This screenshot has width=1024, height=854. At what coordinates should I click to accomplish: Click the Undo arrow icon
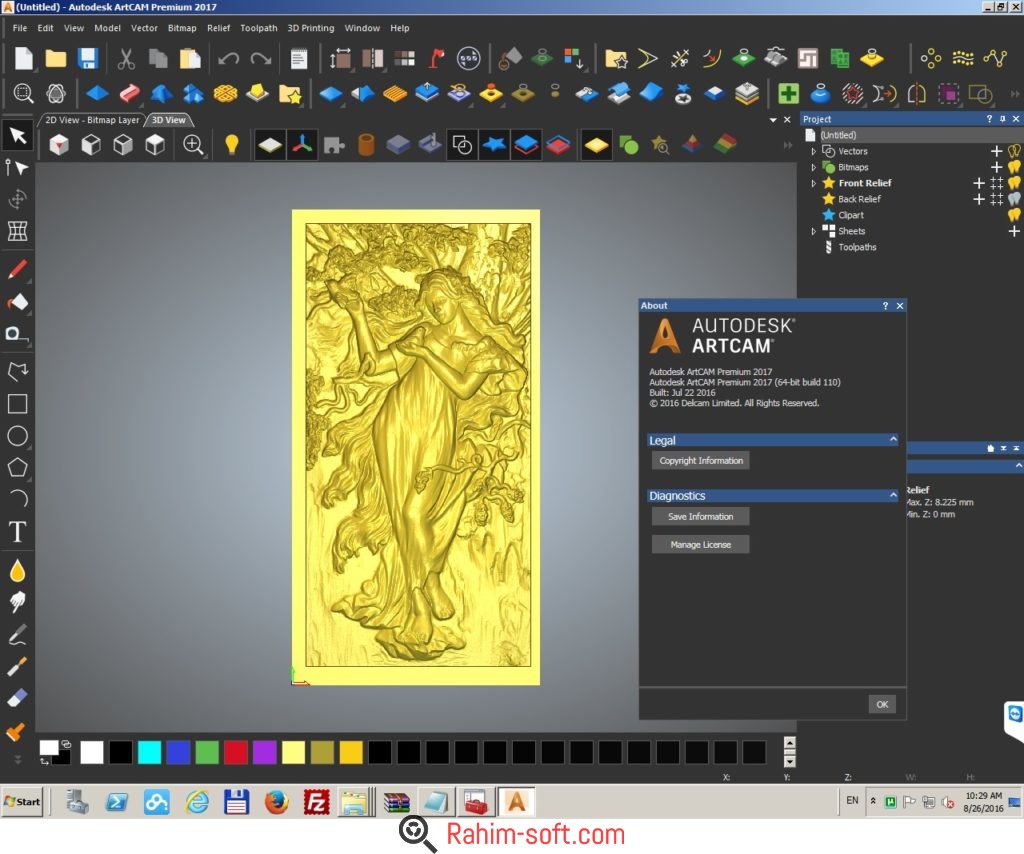(x=228, y=58)
